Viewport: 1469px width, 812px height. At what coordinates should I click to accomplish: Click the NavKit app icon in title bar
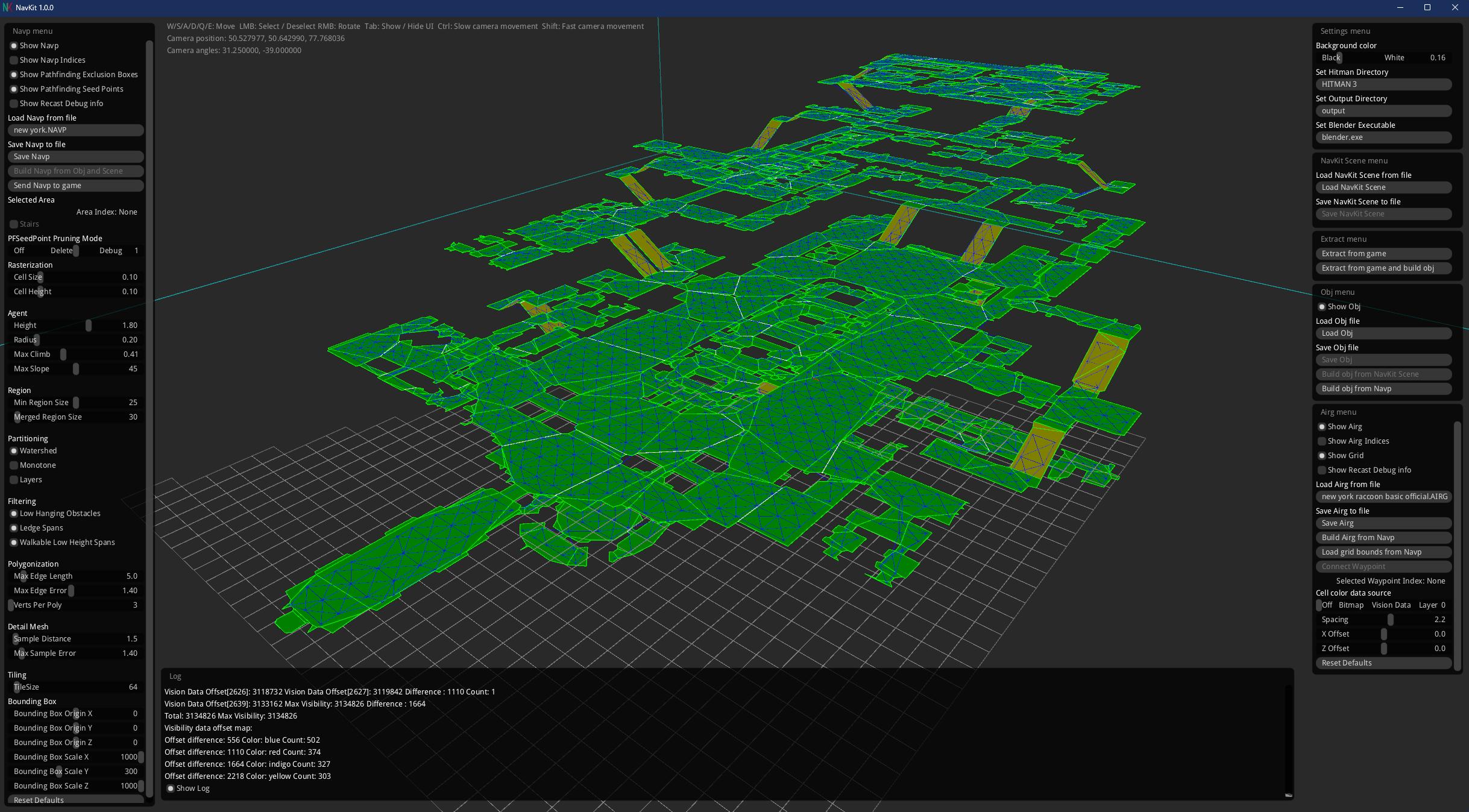tap(7, 7)
